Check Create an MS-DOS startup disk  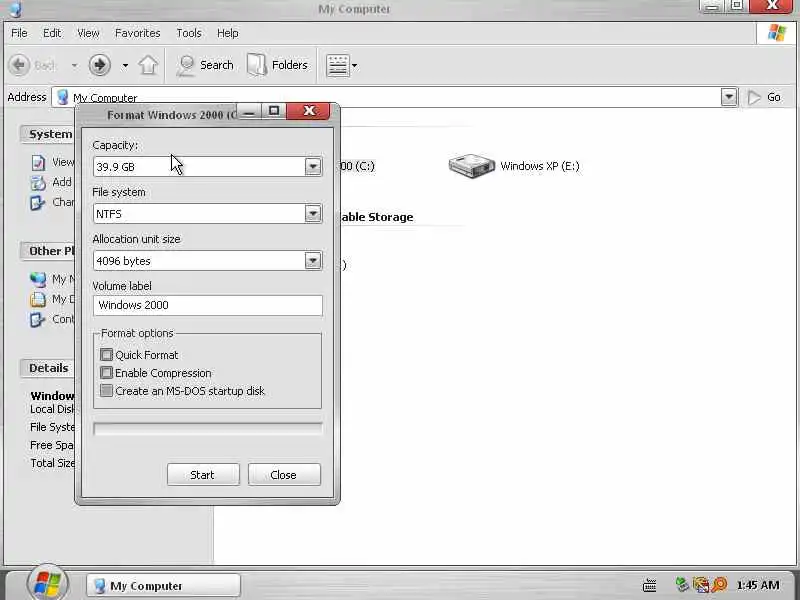(x=106, y=391)
